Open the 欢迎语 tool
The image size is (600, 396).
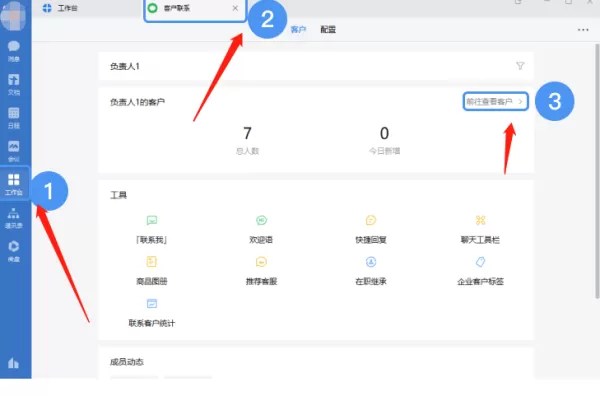(x=261, y=229)
